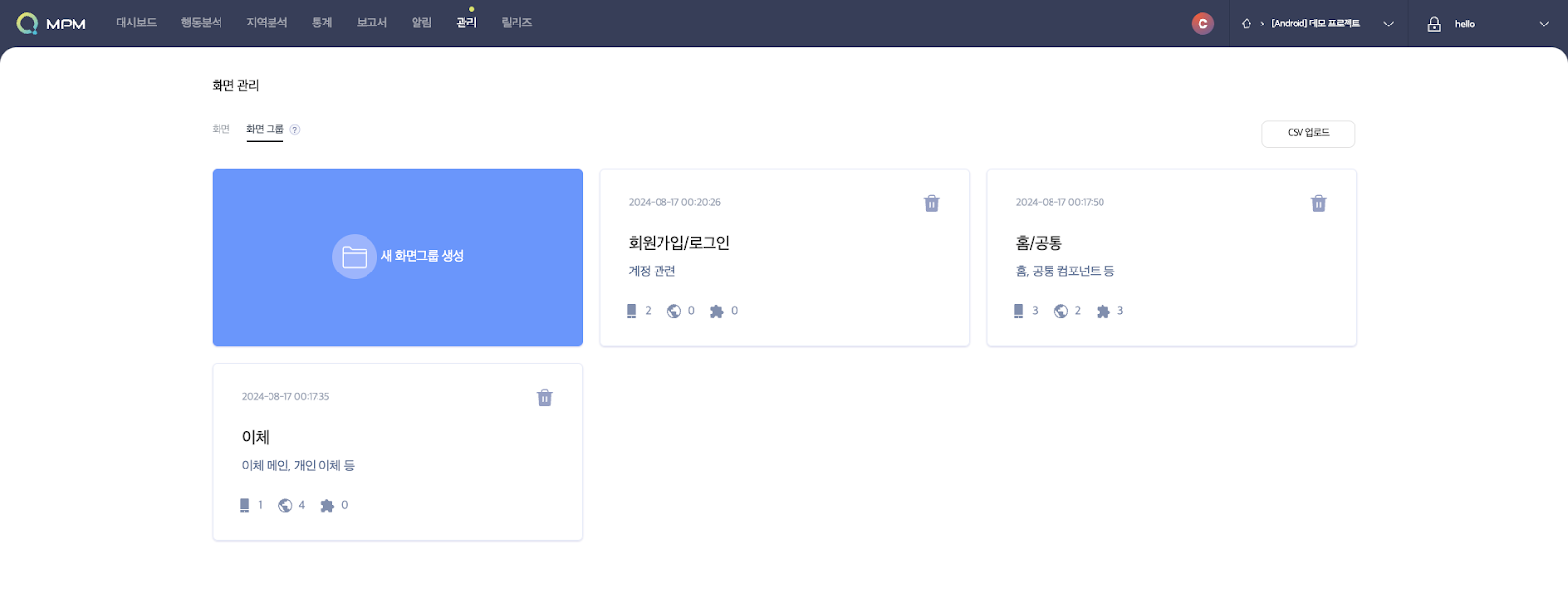Image resolution: width=1568 pixels, height=593 pixels.
Task: Switch to the 화면 tab
Action: pyautogui.click(x=221, y=129)
